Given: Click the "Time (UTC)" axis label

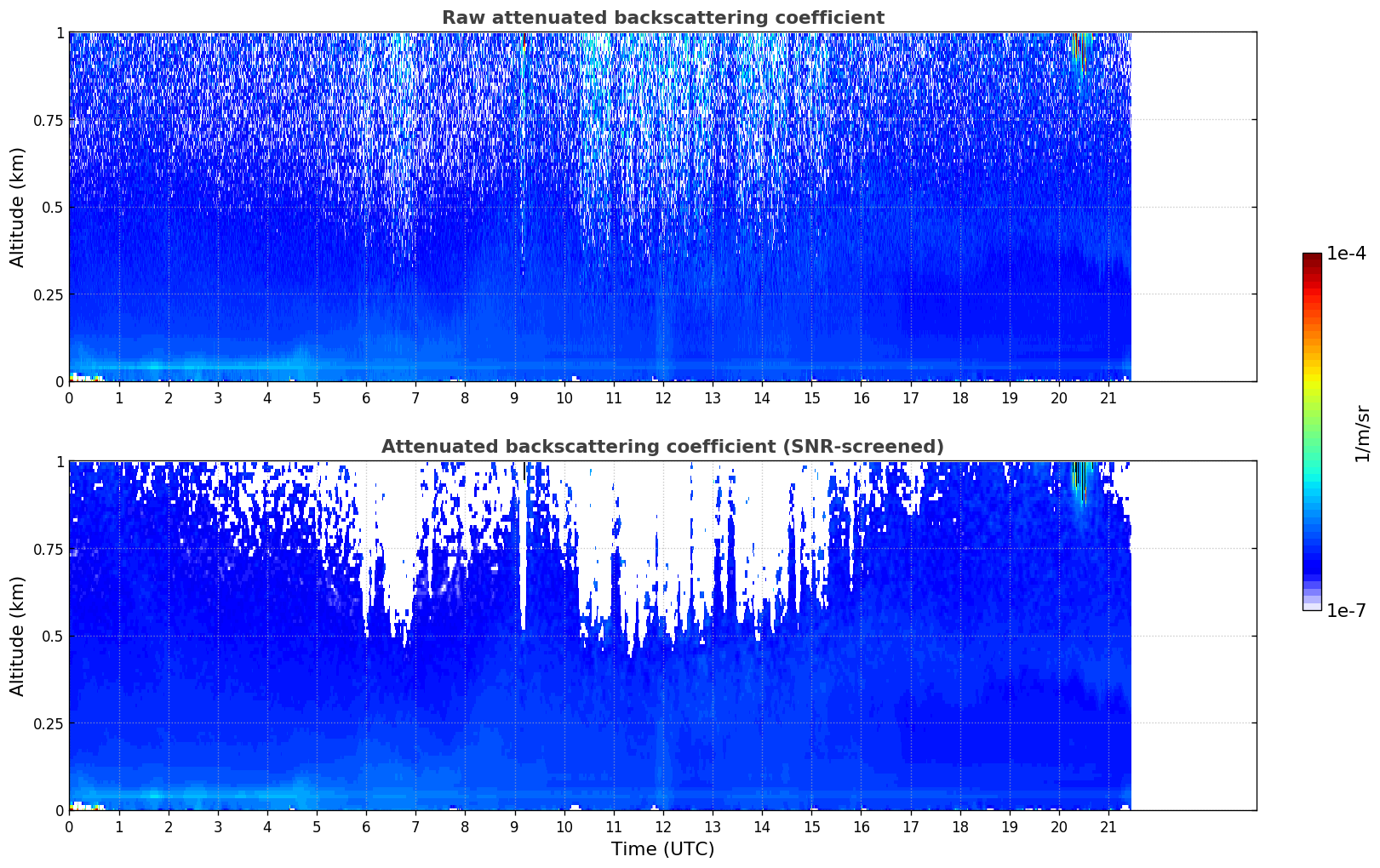Looking at the screenshot, I should point(662,849).
